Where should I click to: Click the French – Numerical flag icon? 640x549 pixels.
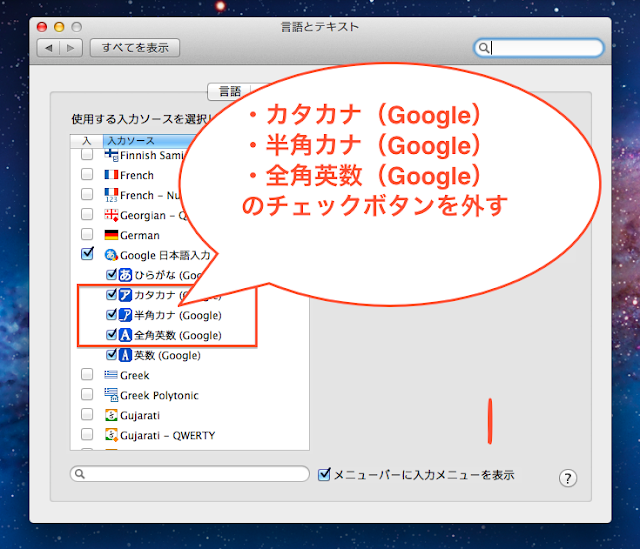111,195
